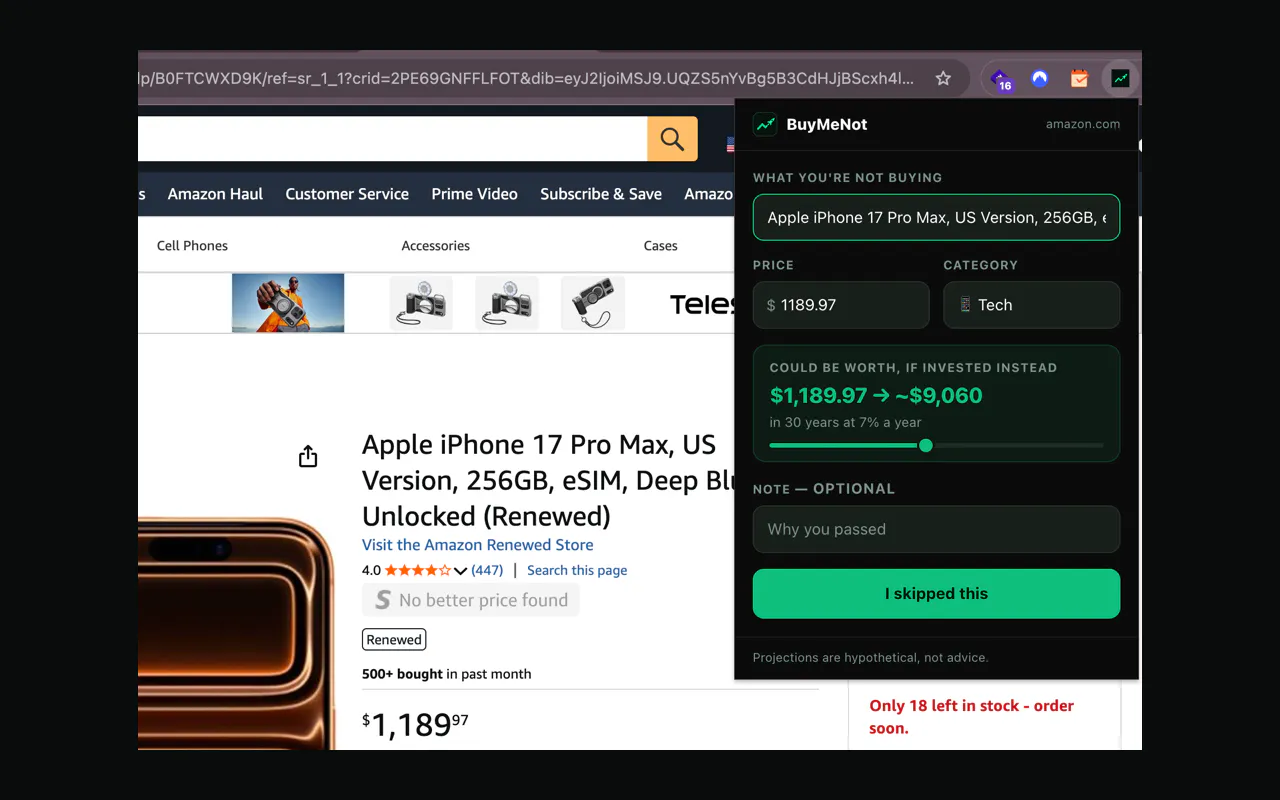Open the (447) ratings link
This screenshot has height=800, width=1280.
[487, 571]
